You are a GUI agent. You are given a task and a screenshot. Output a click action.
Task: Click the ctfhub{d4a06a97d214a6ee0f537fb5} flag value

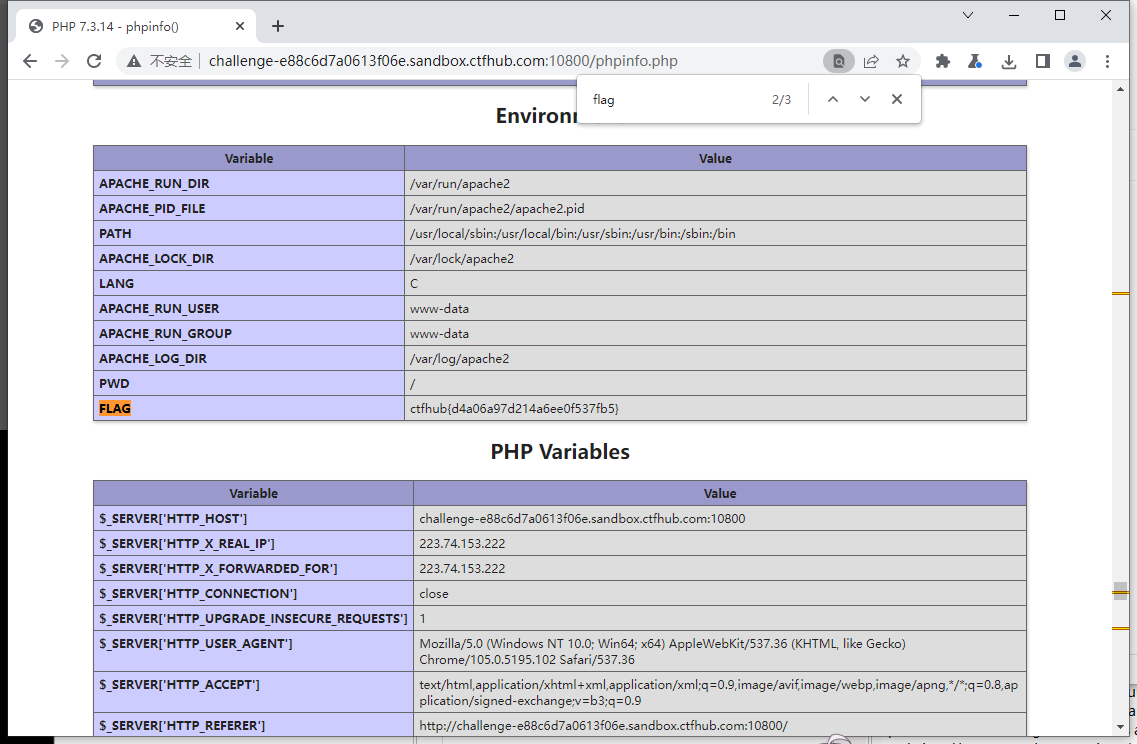pyautogui.click(x=514, y=408)
